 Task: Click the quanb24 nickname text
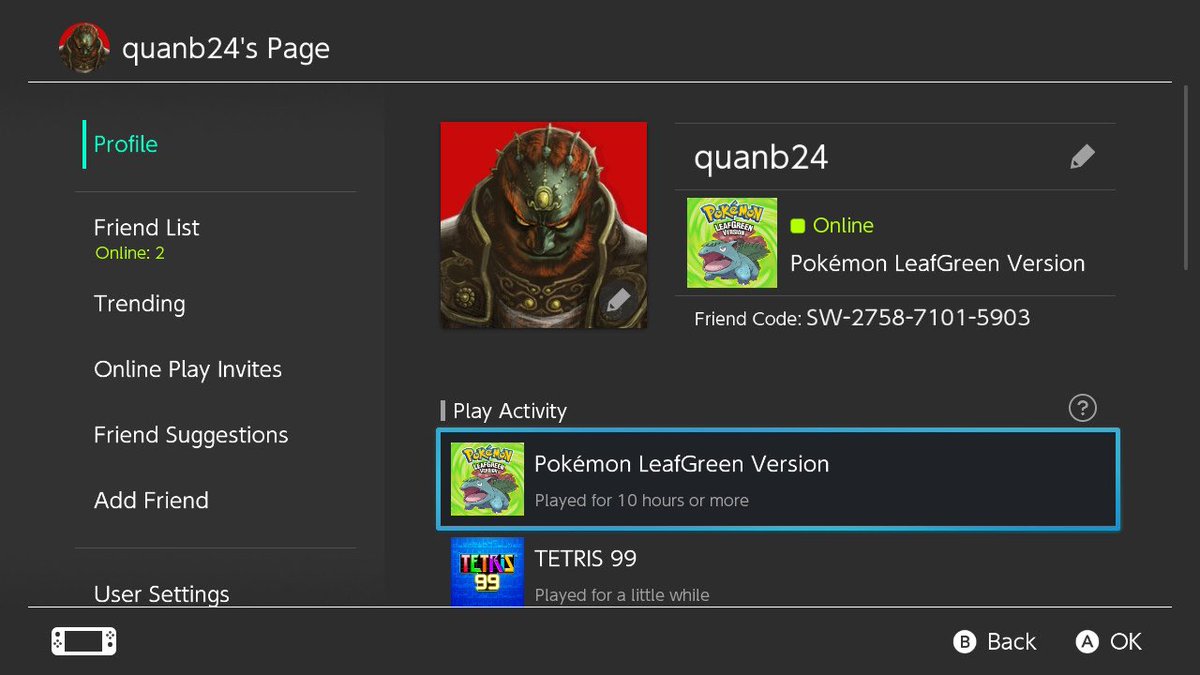[x=761, y=158]
